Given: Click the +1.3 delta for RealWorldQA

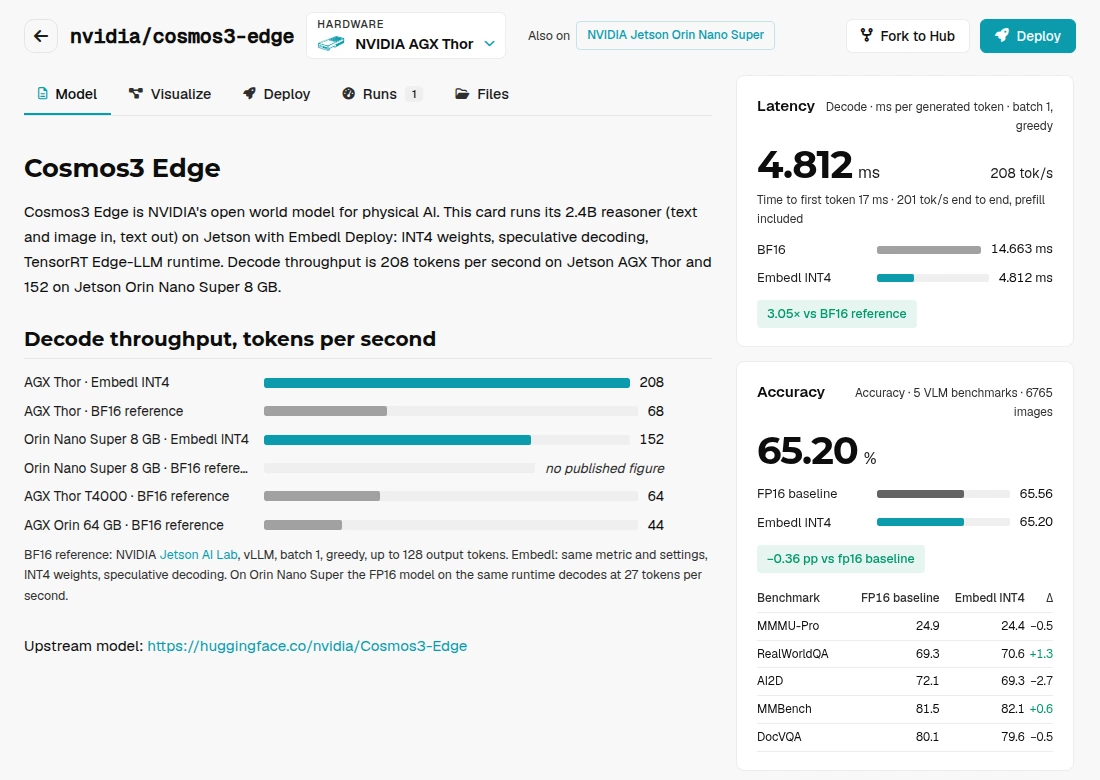Looking at the screenshot, I should [1041, 654].
